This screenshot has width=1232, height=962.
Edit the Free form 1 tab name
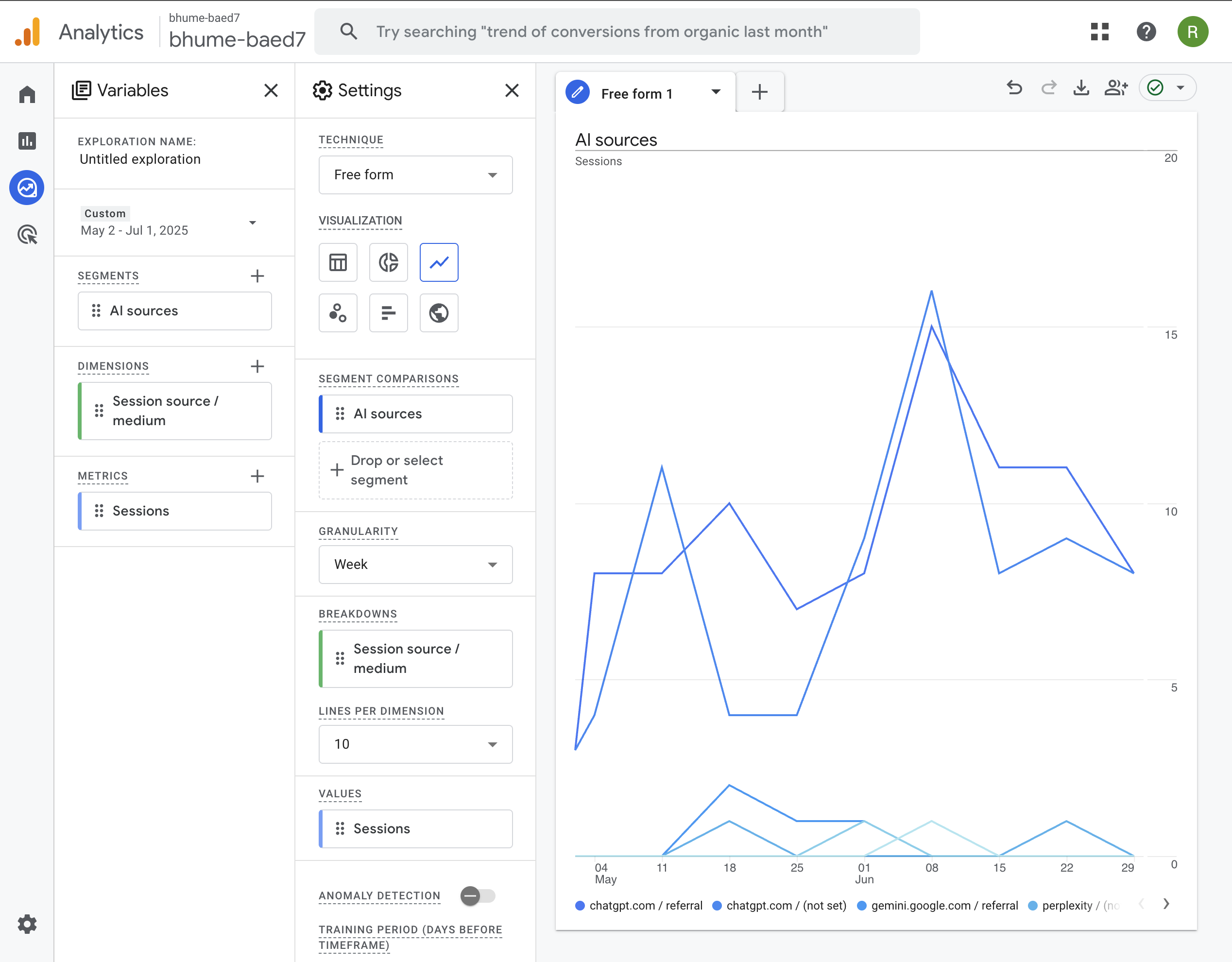coord(578,92)
